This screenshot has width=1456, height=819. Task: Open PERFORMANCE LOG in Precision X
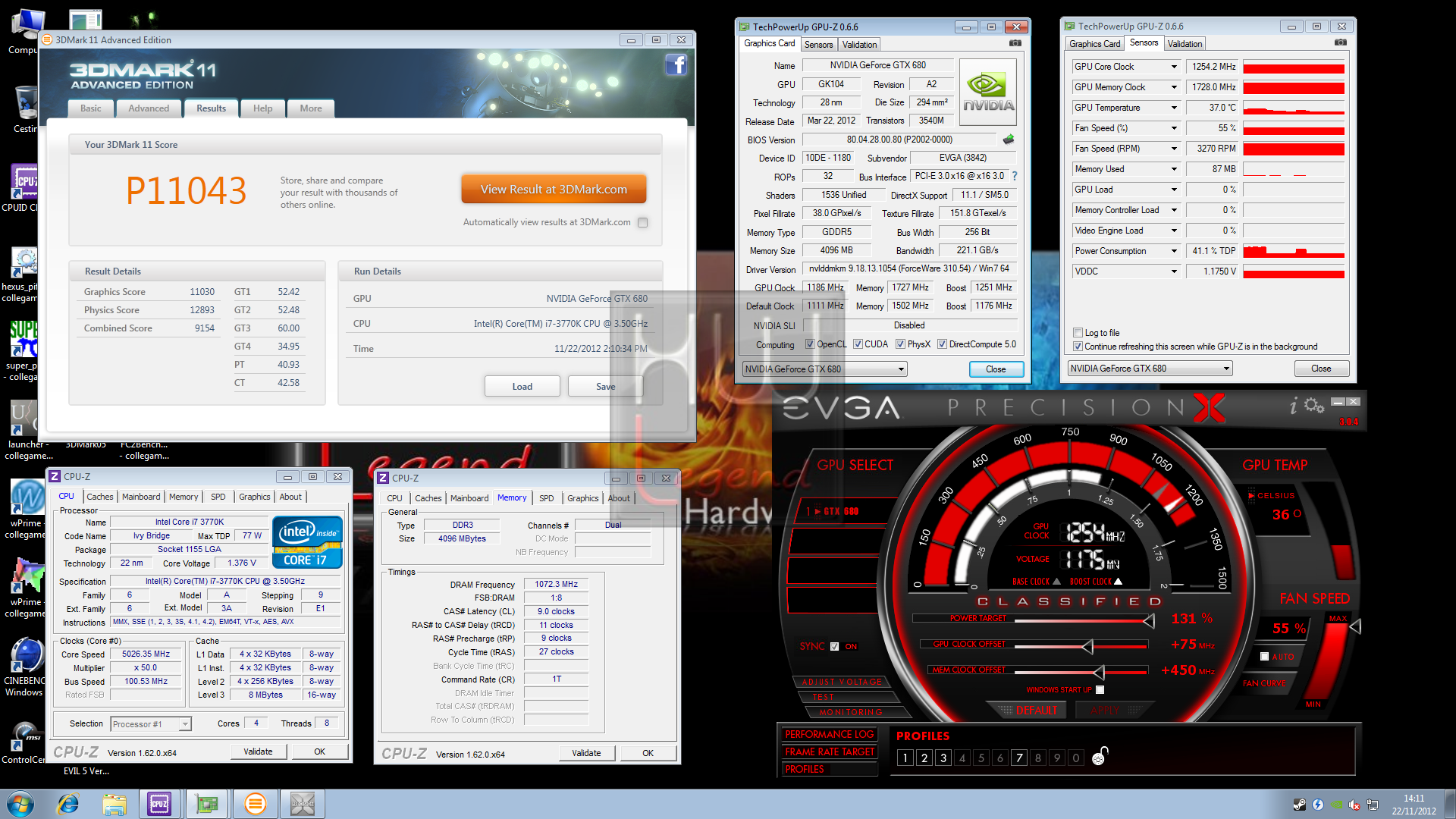830,734
